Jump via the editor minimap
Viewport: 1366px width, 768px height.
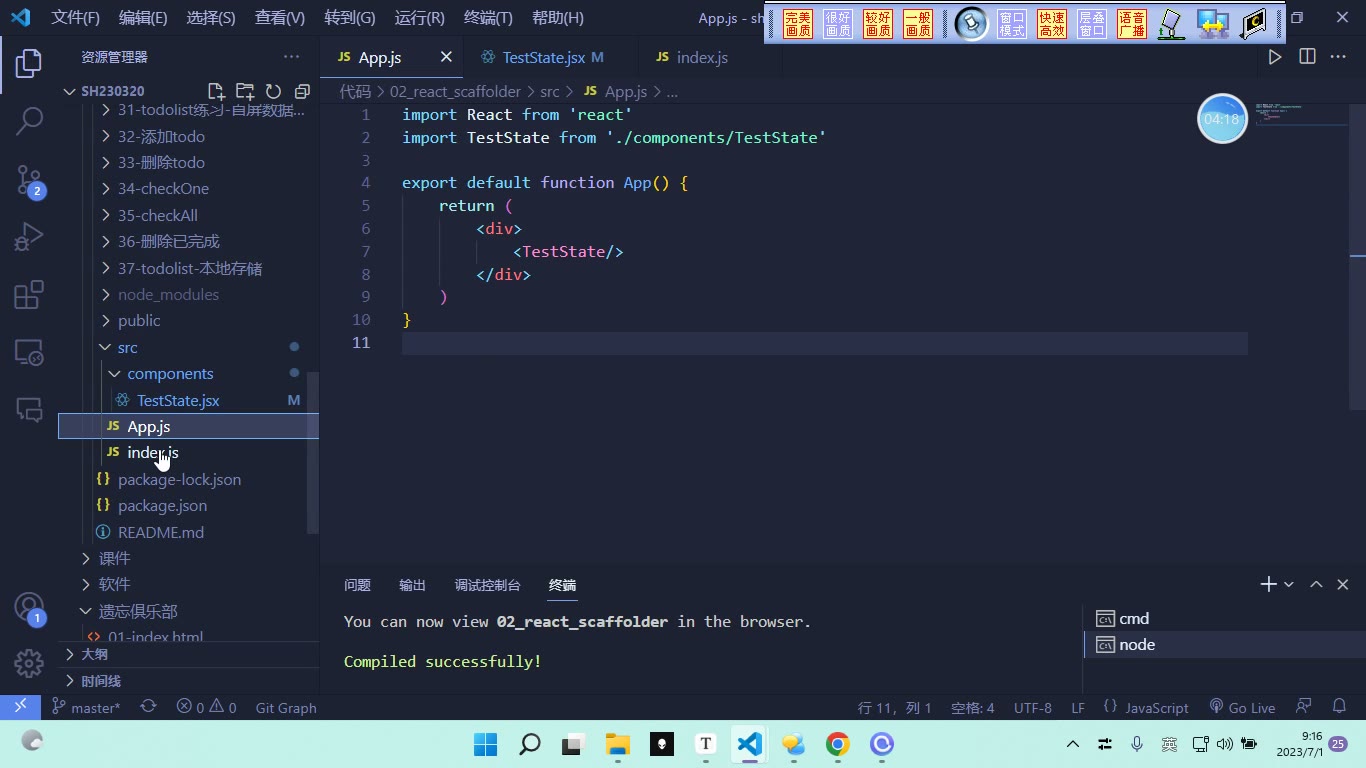click(1300, 115)
